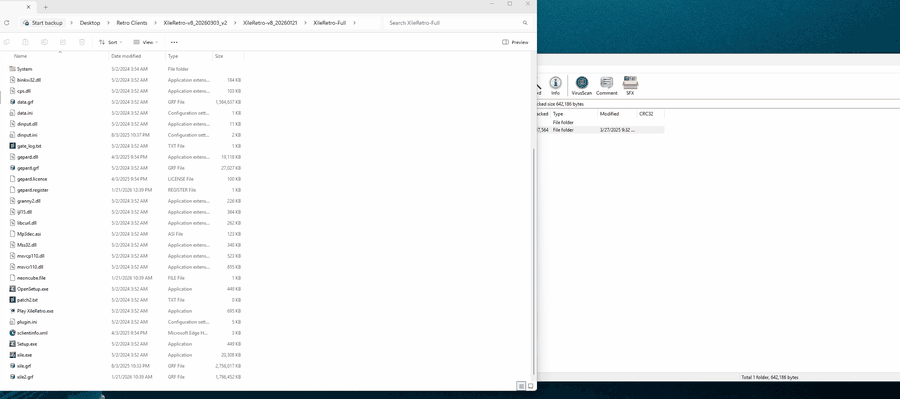Toggle the Preview pane button
This screenshot has height=399, width=900.
(515, 42)
